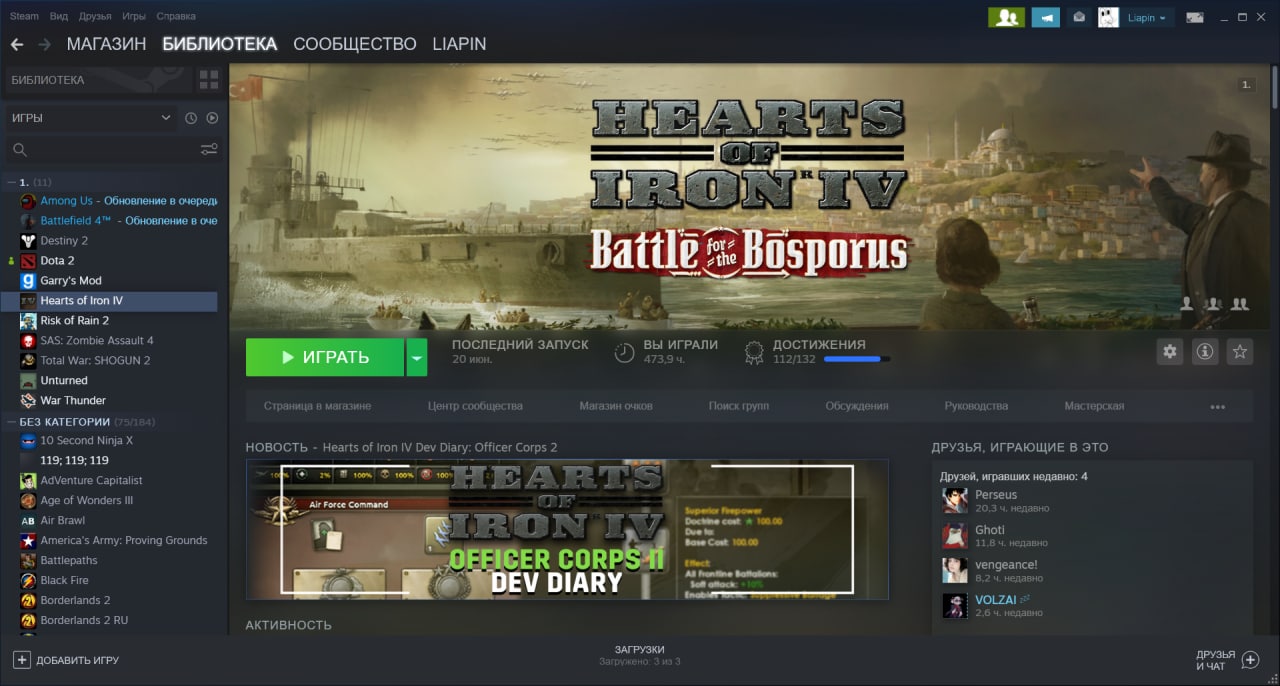Image resolution: width=1280 pixels, height=686 pixels.
Task: Go back with the left arrow
Action: (x=16, y=44)
